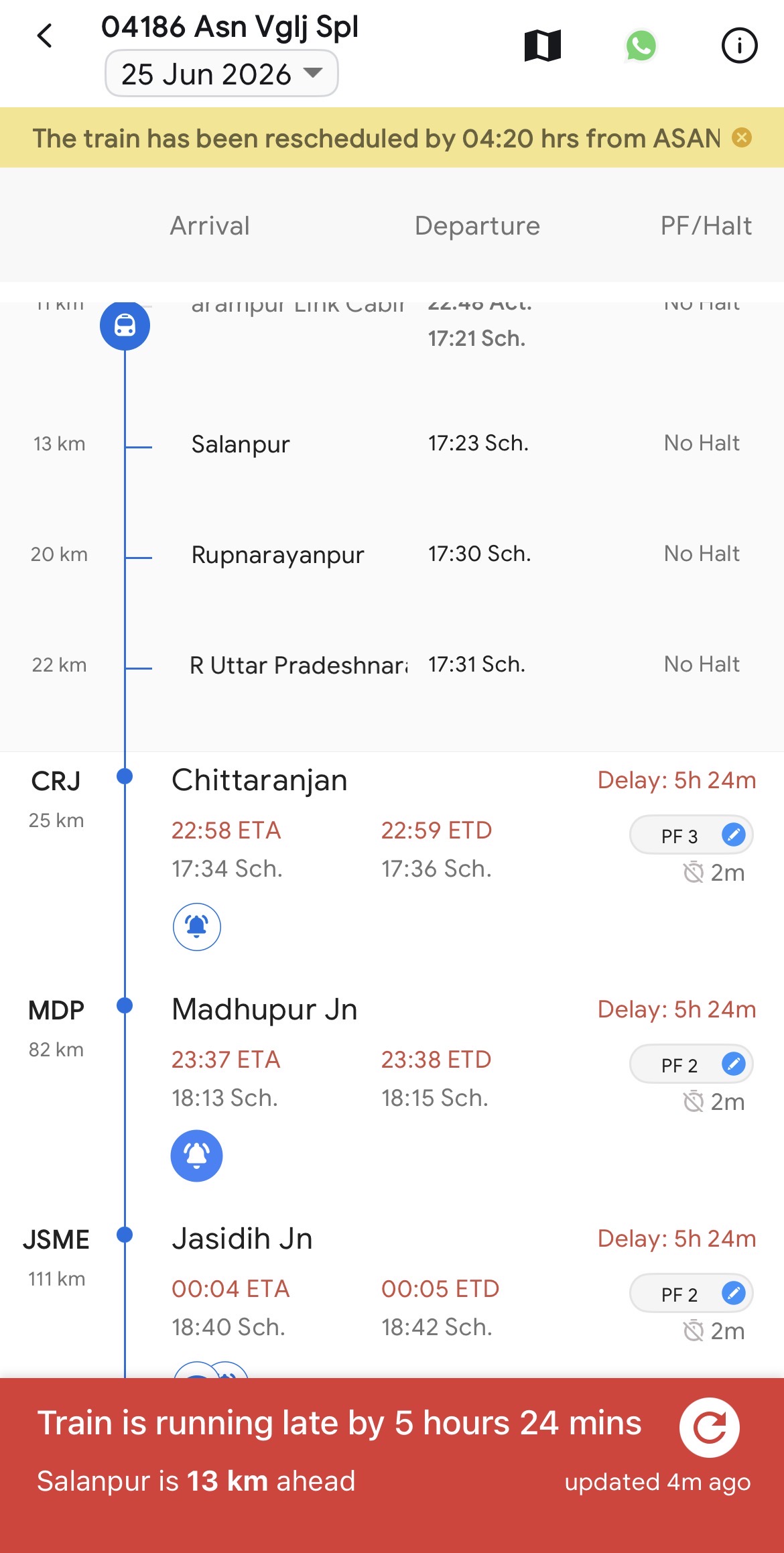Select the PF/Halt column header
The height and width of the screenshot is (1553, 784).
[x=706, y=226]
